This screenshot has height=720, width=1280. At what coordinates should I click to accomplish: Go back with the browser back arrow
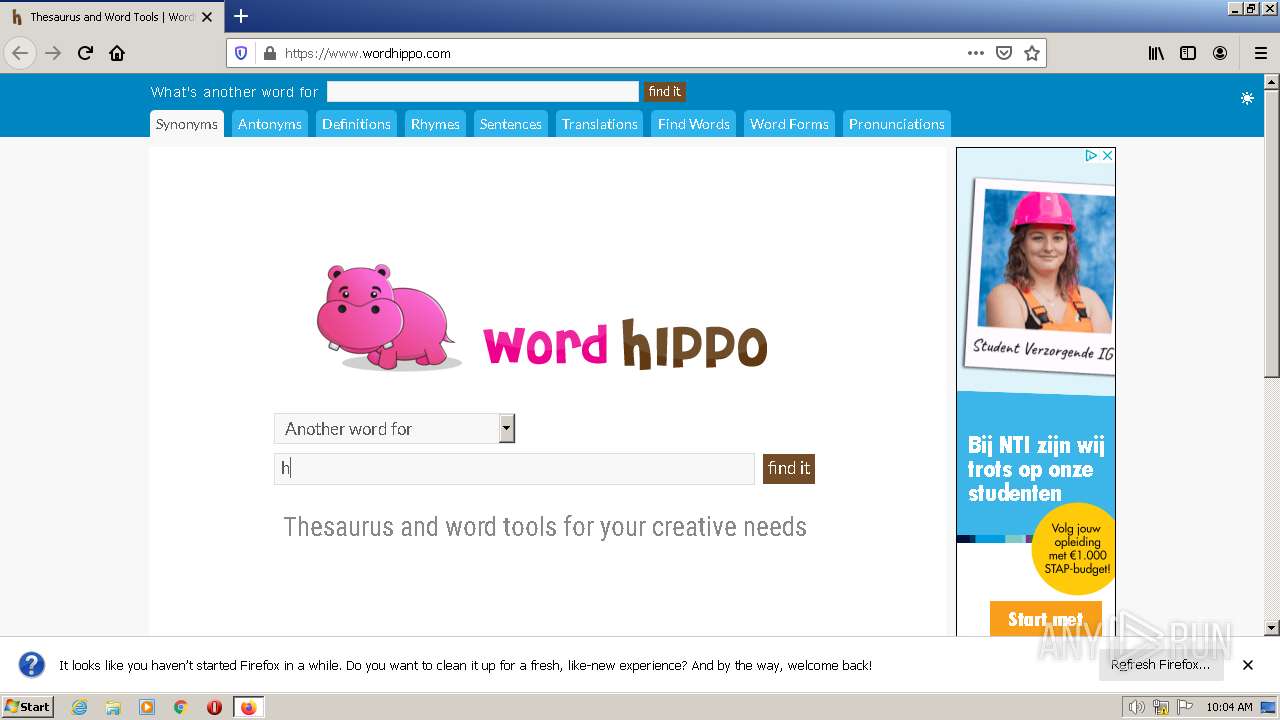pyautogui.click(x=20, y=53)
